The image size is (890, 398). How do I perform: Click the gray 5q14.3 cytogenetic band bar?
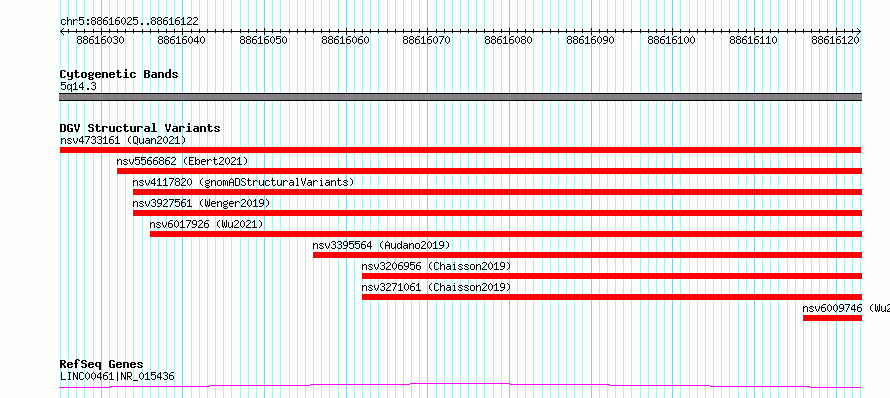coord(460,97)
